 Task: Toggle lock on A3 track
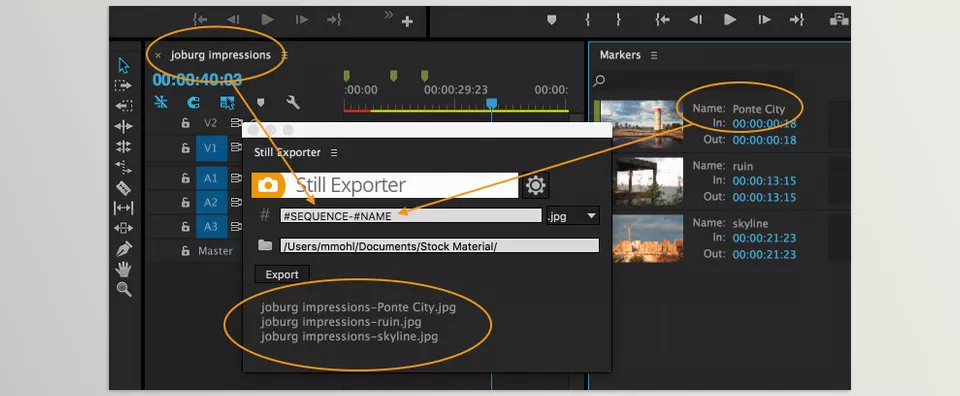tap(186, 227)
